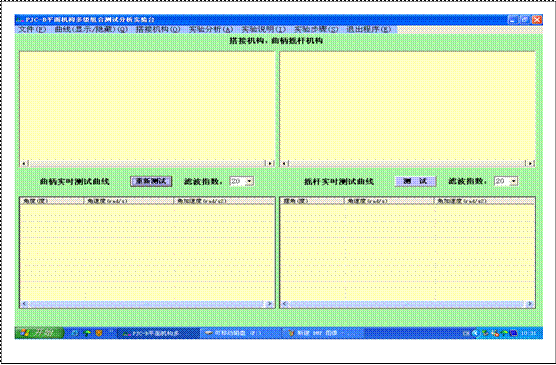Open the 曲线(显示/隐藏) menu
The height and width of the screenshot is (365, 556).
click(91, 29)
